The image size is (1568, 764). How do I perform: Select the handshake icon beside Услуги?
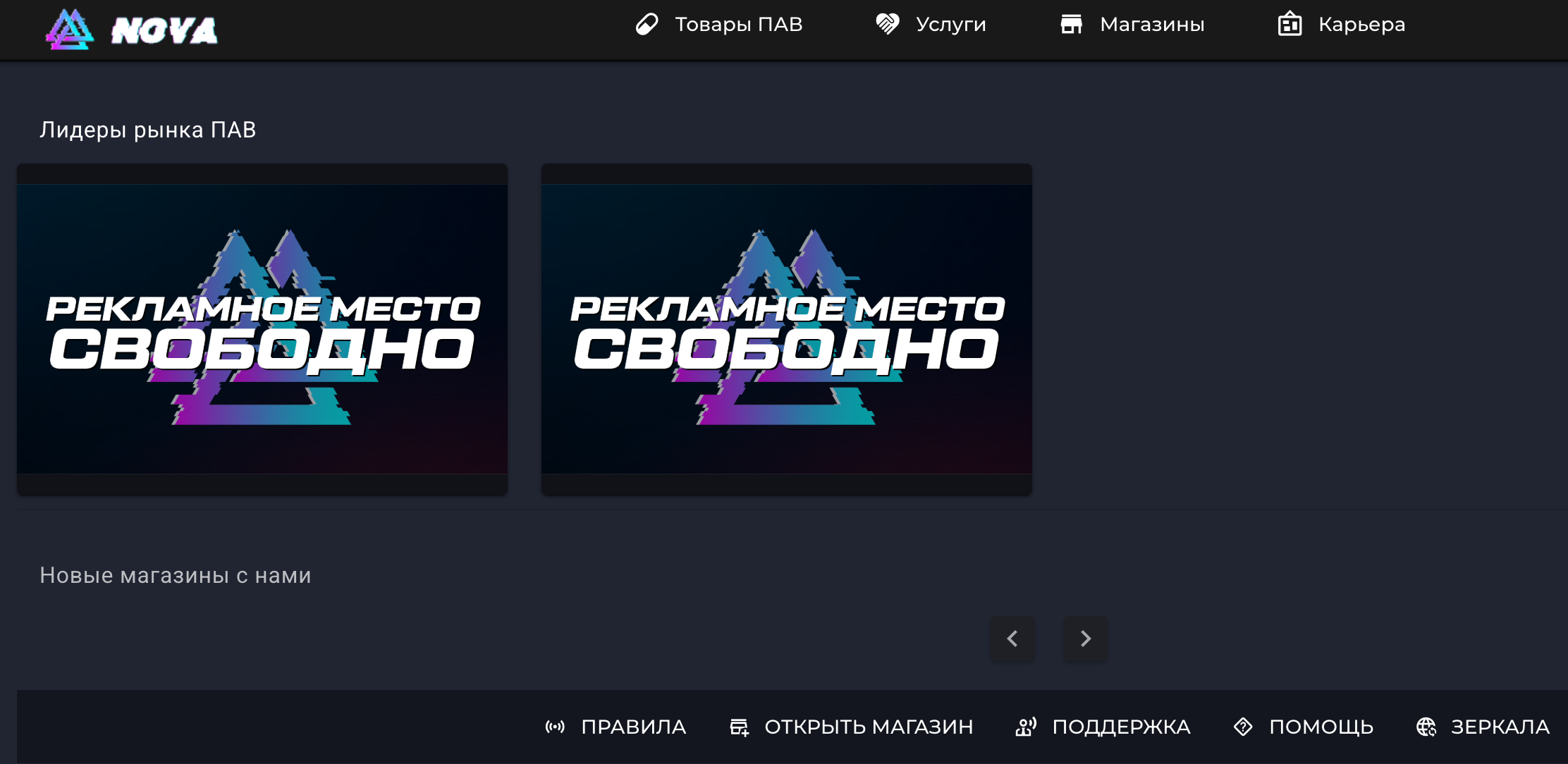(x=887, y=23)
